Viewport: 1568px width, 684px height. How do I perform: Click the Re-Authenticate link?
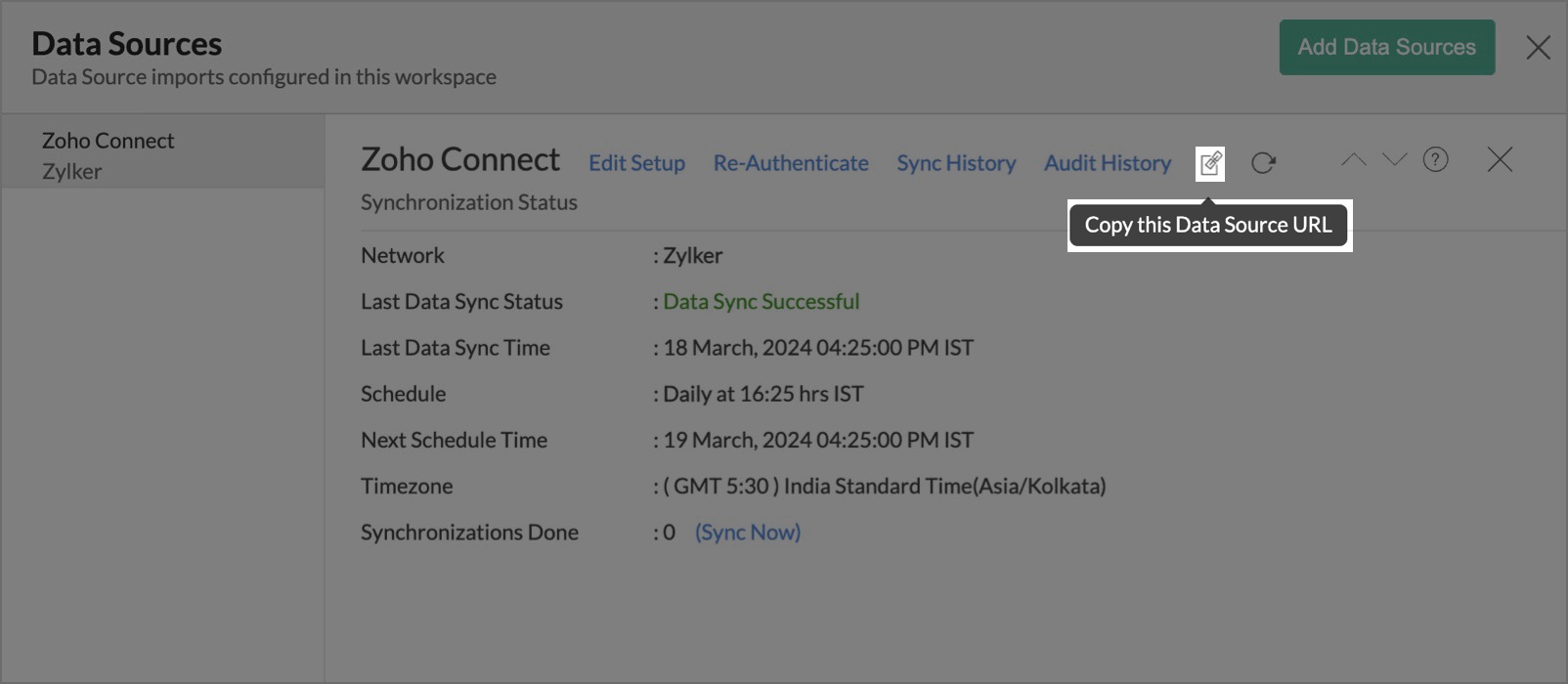pos(791,163)
